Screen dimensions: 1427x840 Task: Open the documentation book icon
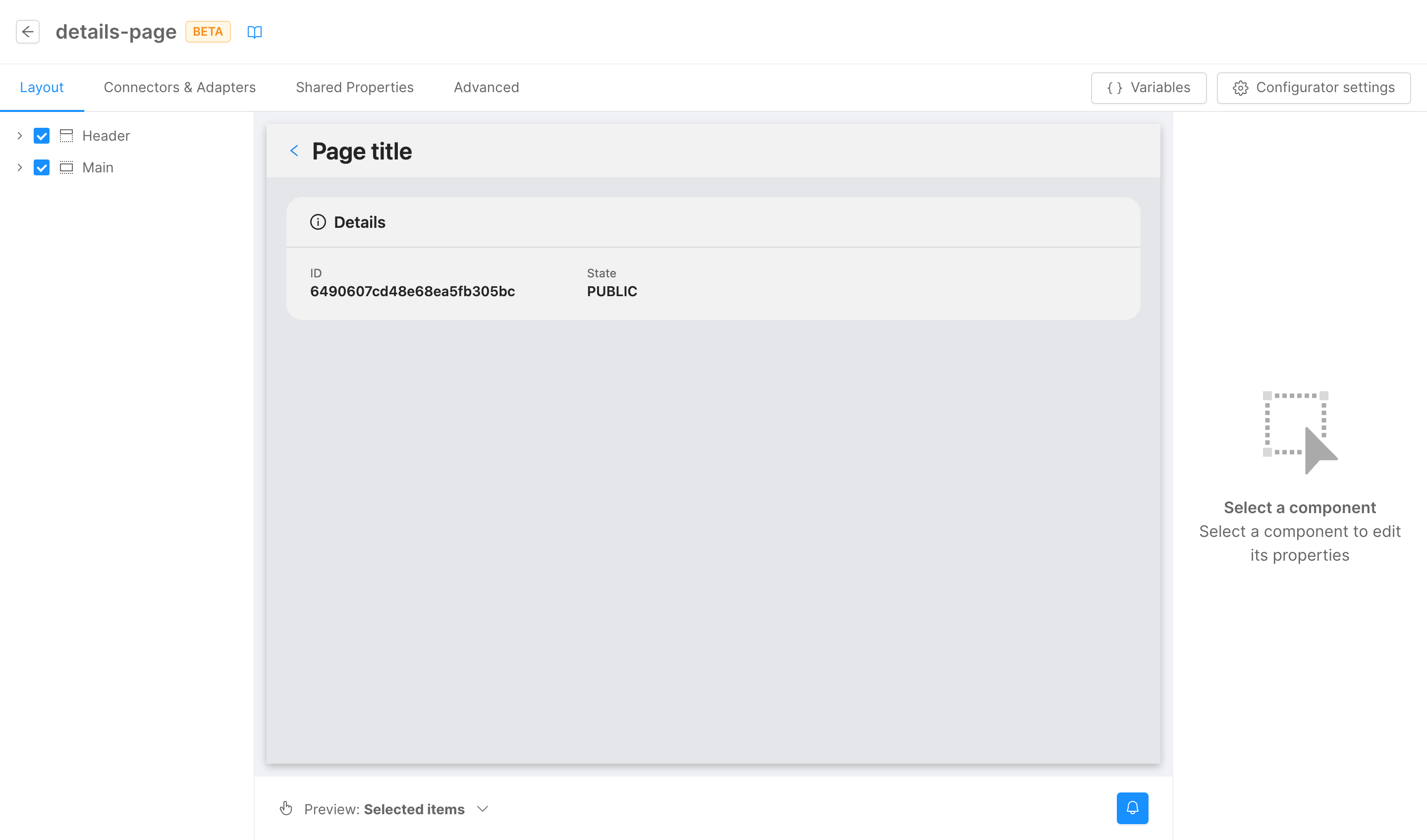[x=254, y=32]
